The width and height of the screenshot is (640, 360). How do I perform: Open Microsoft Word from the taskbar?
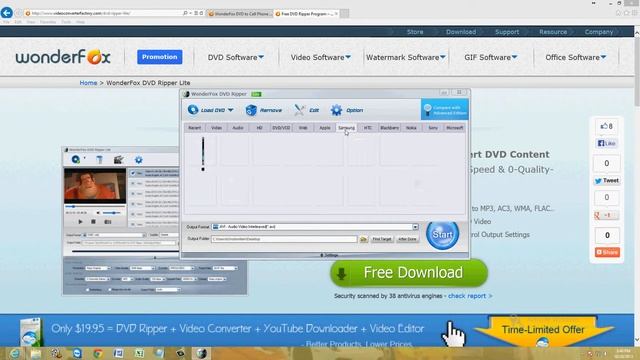pos(118,353)
